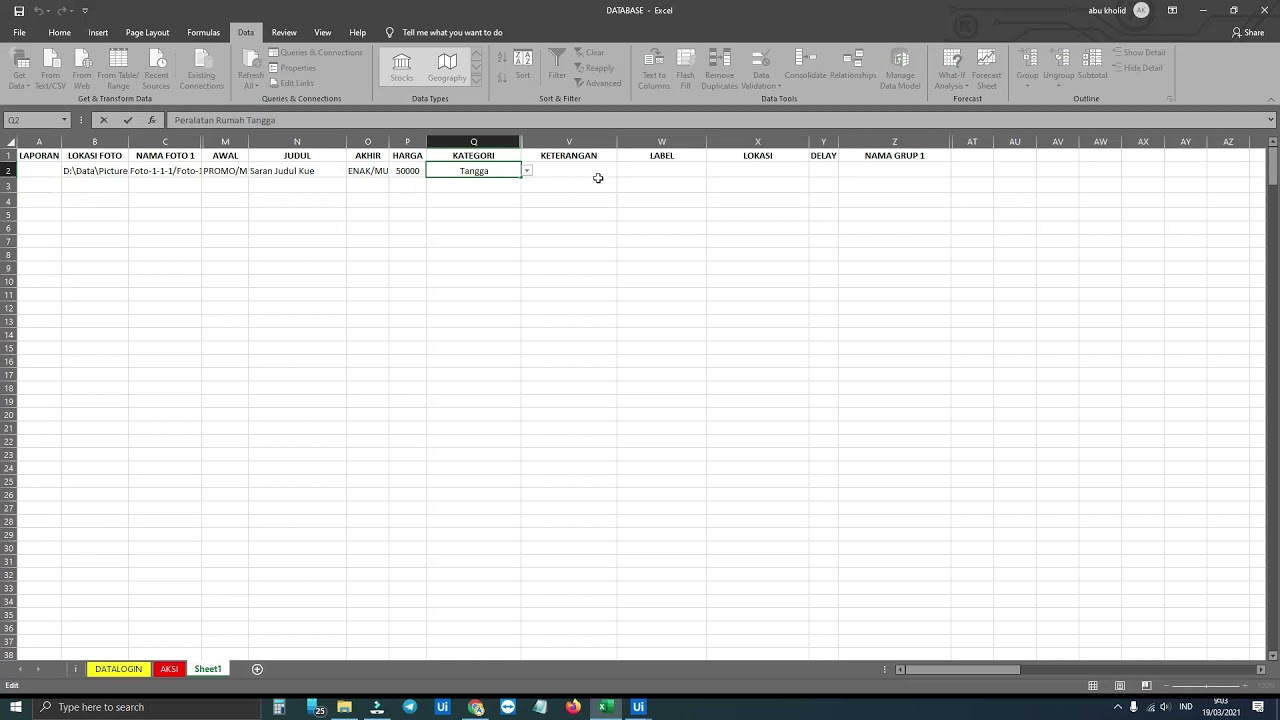
Task: Click the horizontal scrollbar thumb
Action: pyautogui.click(x=963, y=670)
